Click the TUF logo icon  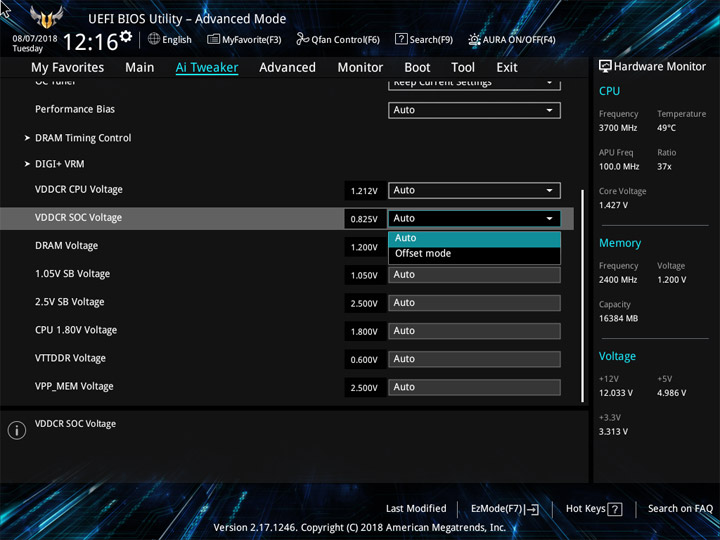pyautogui.click(x=46, y=17)
